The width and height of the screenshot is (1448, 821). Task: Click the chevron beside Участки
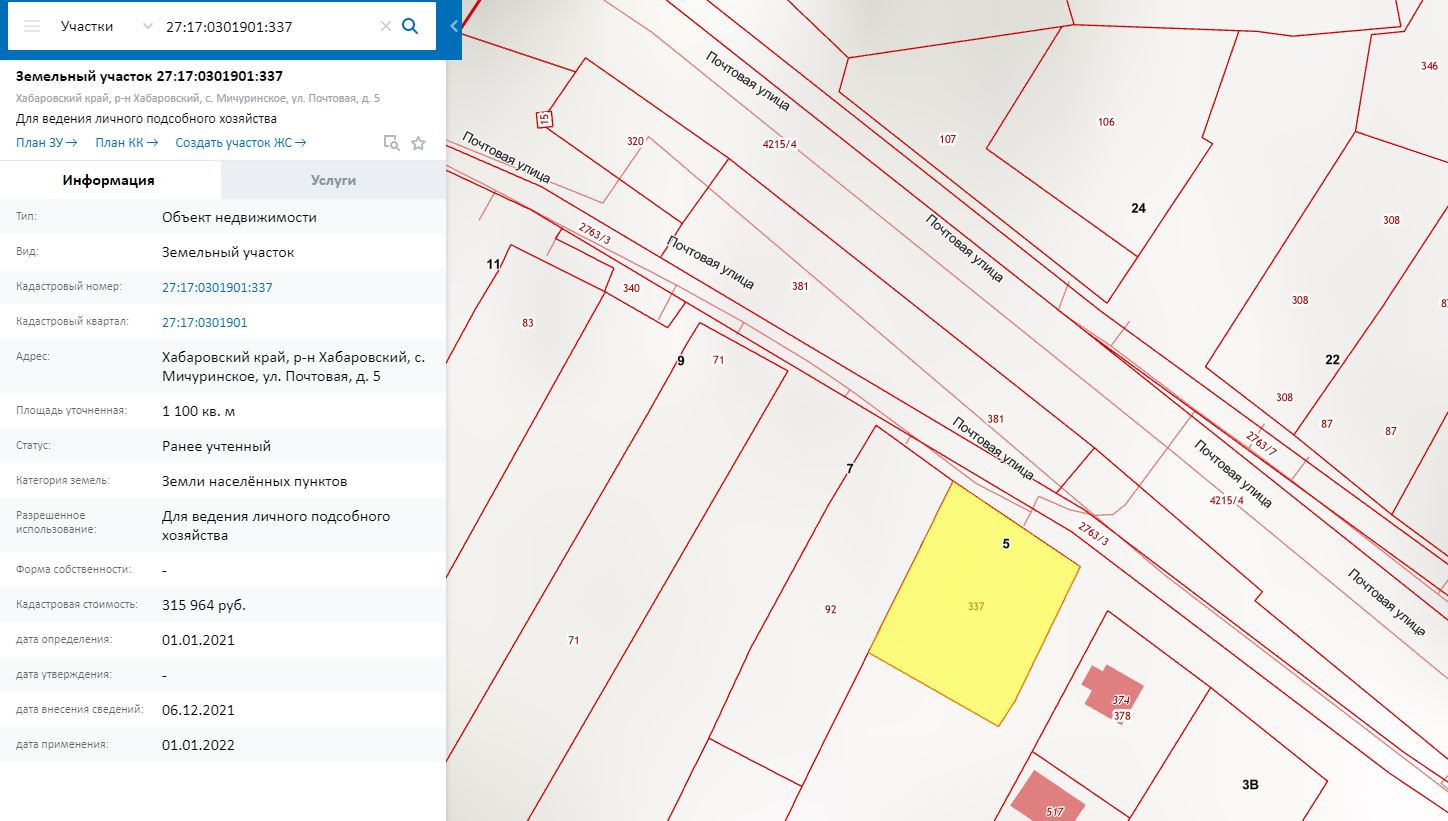(x=148, y=26)
